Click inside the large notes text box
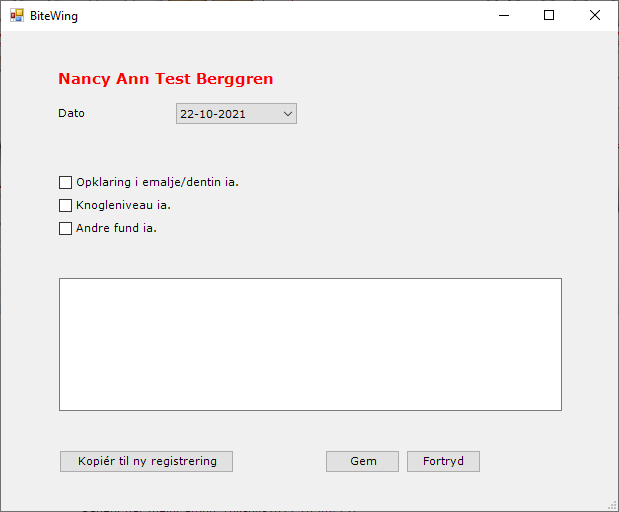Image resolution: width=619 pixels, height=512 pixels. (310, 344)
